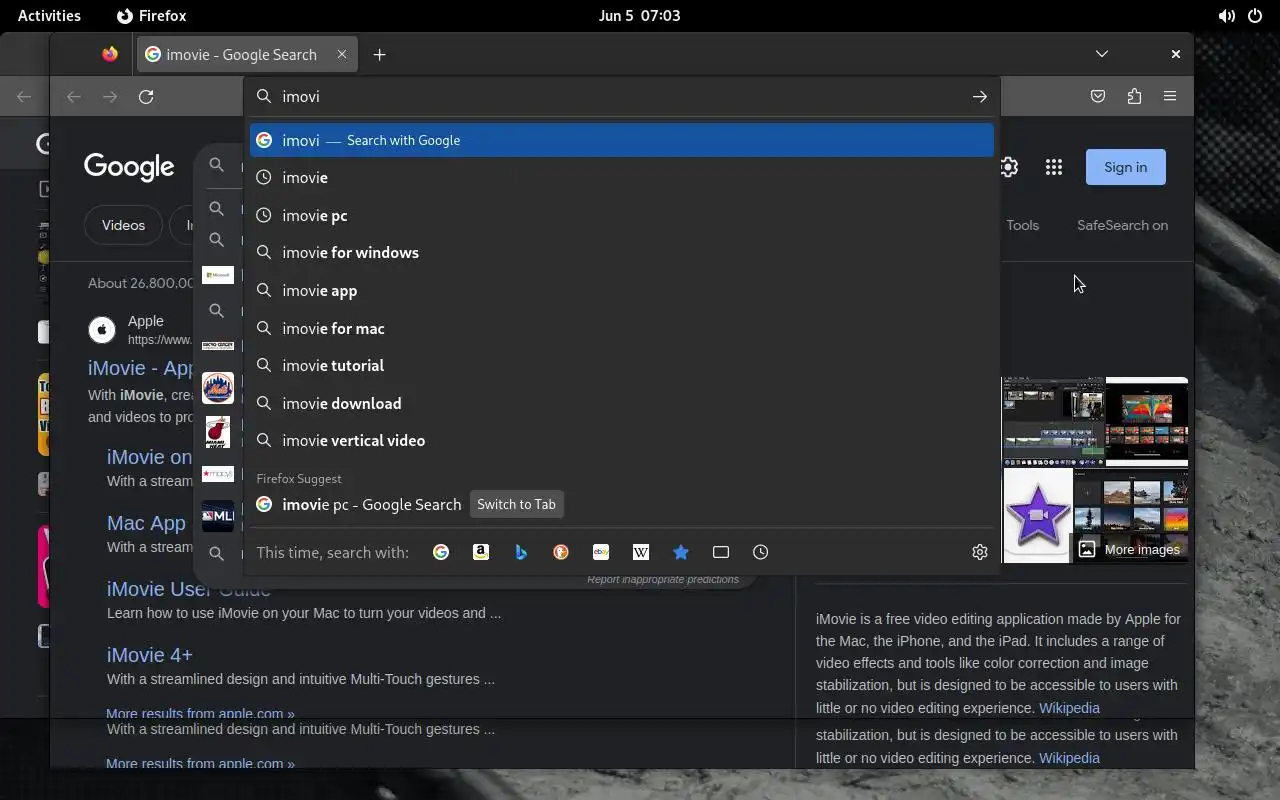Open Firefox app menu in top bar
1280x800 pixels.
(151, 16)
